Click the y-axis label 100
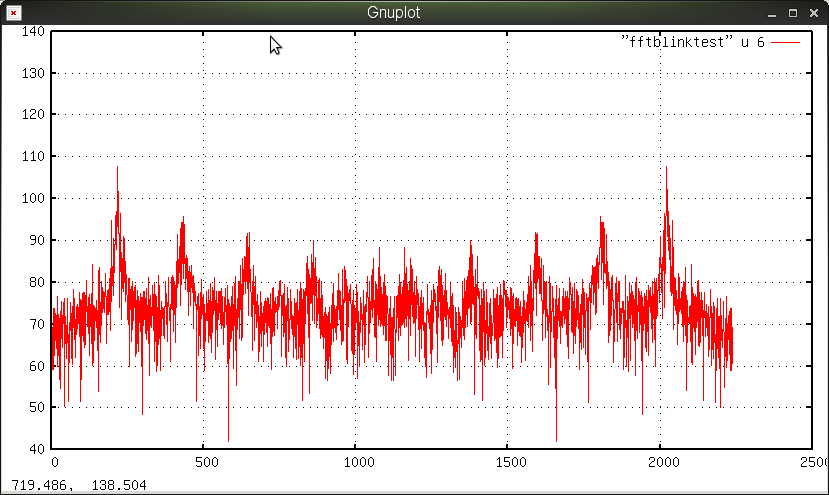The image size is (829, 495). [34, 199]
